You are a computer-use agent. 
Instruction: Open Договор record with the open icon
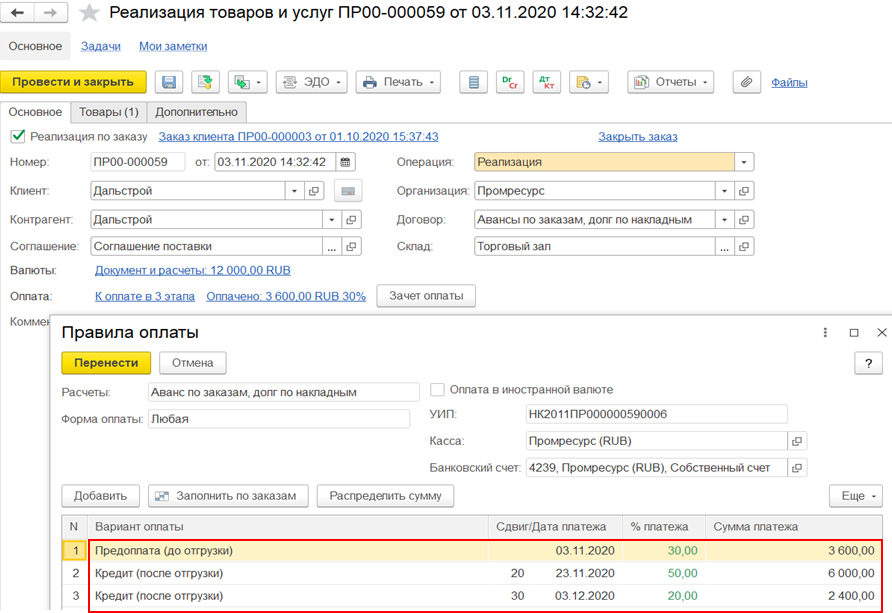pos(744,219)
